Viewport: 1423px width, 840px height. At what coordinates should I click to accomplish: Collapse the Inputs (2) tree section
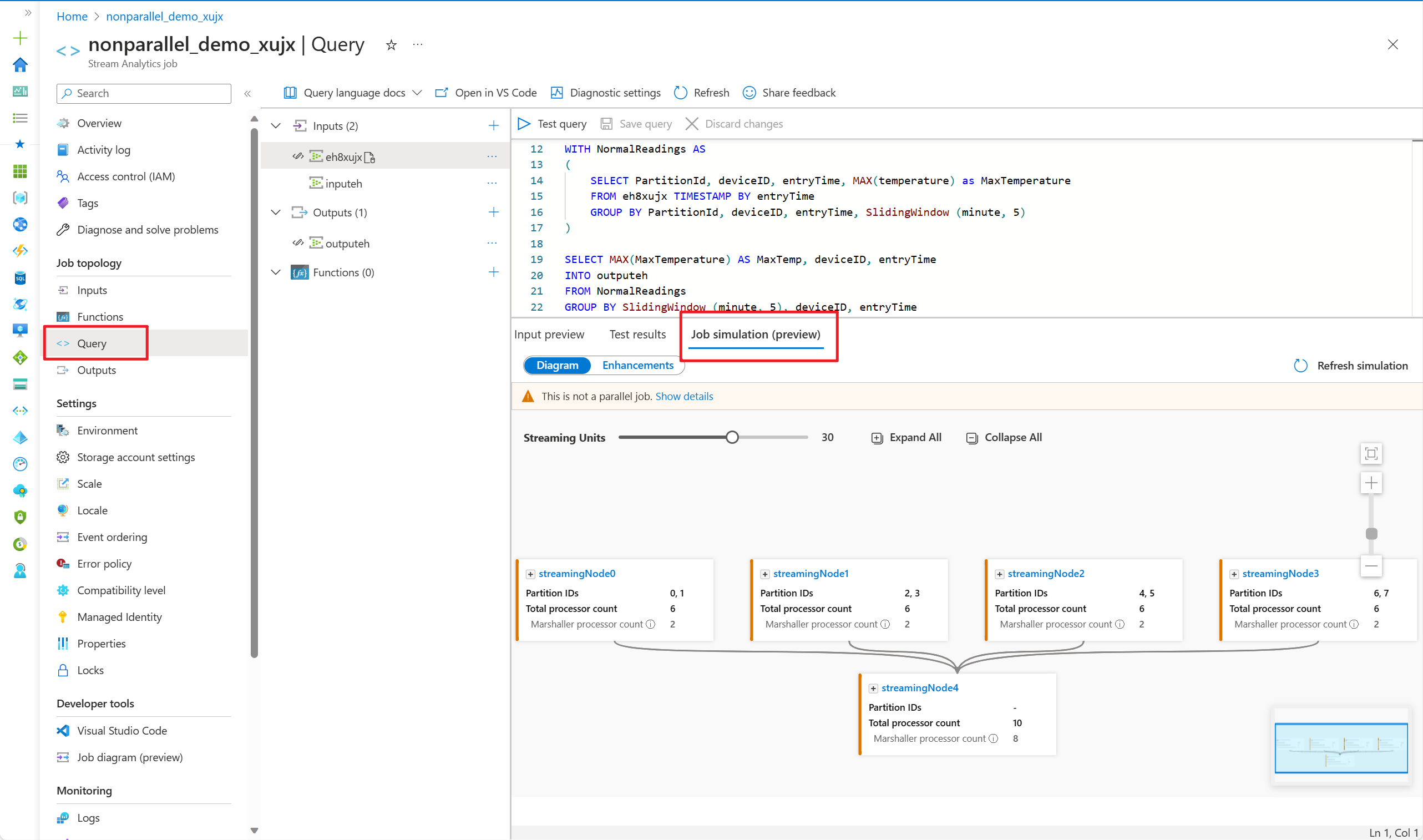[276, 125]
